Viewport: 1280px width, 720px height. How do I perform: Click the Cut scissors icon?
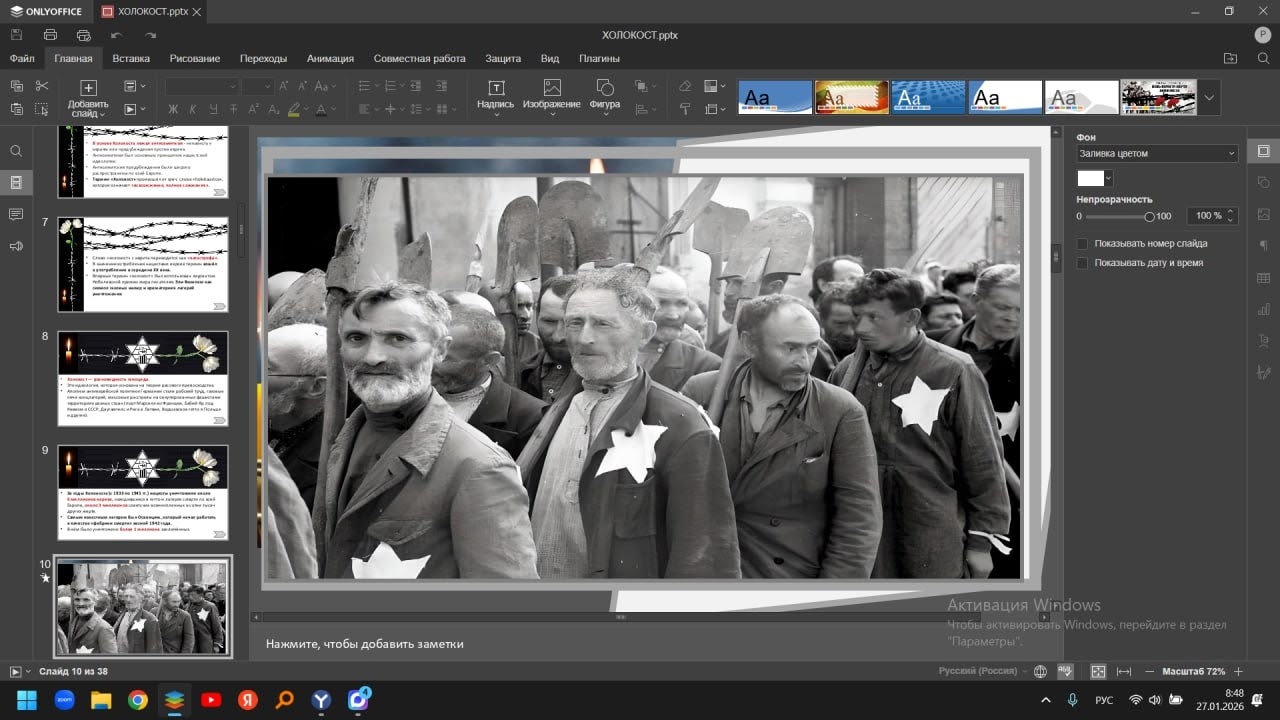click(x=42, y=86)
